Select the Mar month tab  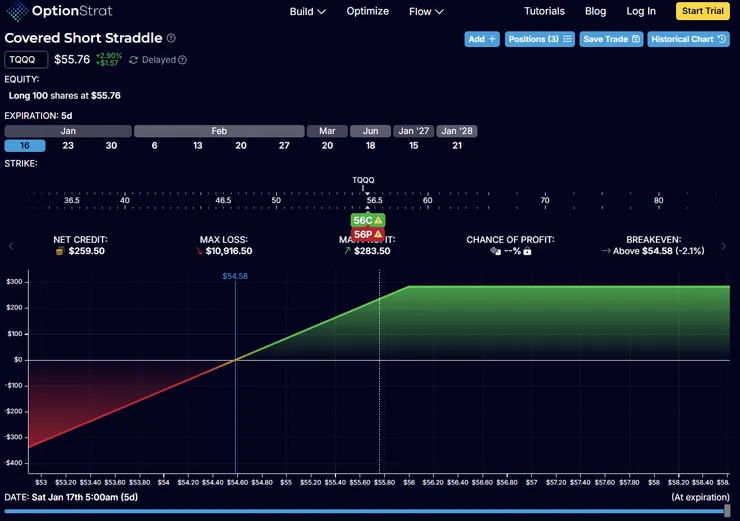(327, 131)
